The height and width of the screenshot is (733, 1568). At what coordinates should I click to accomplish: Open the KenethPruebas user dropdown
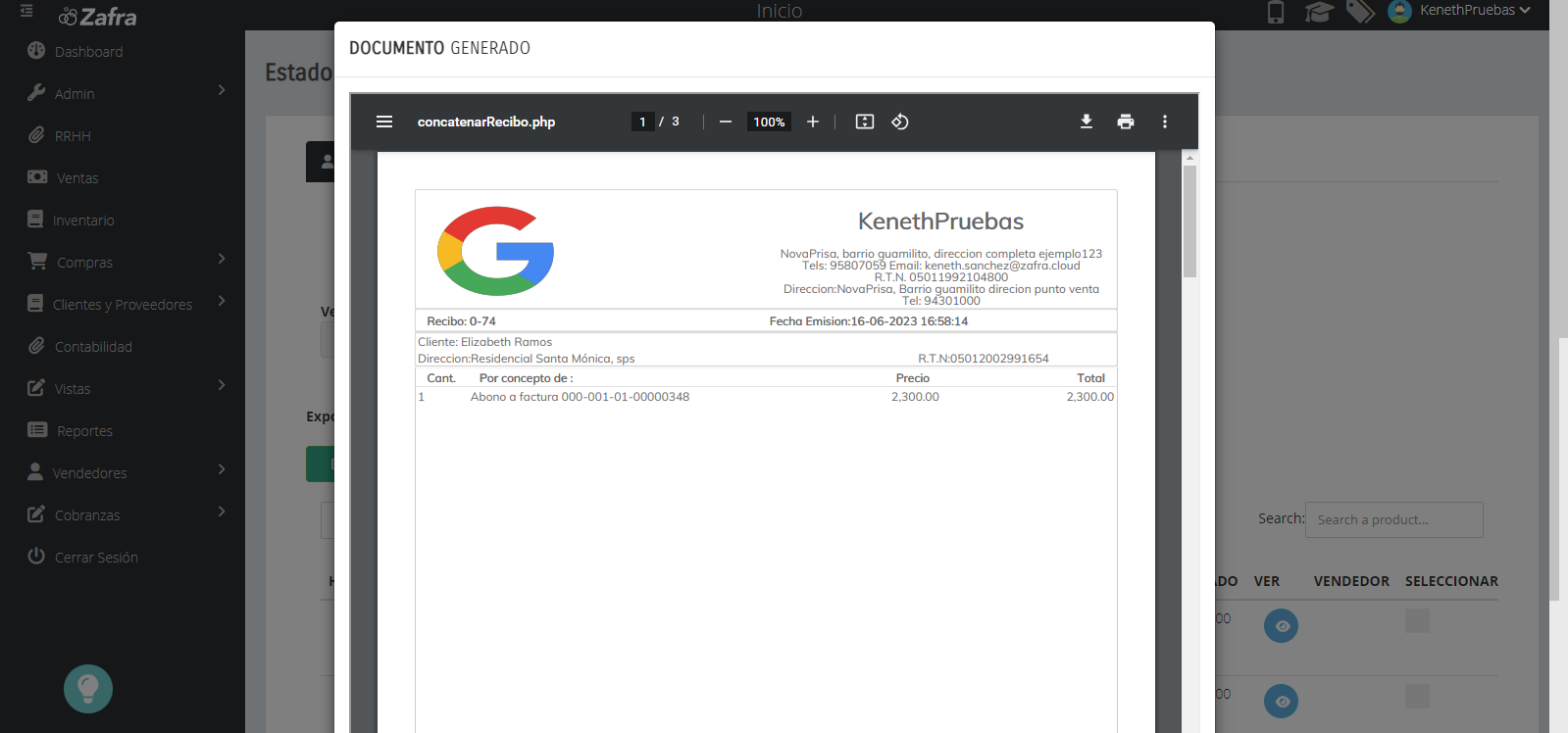[x=1475, y=10]
